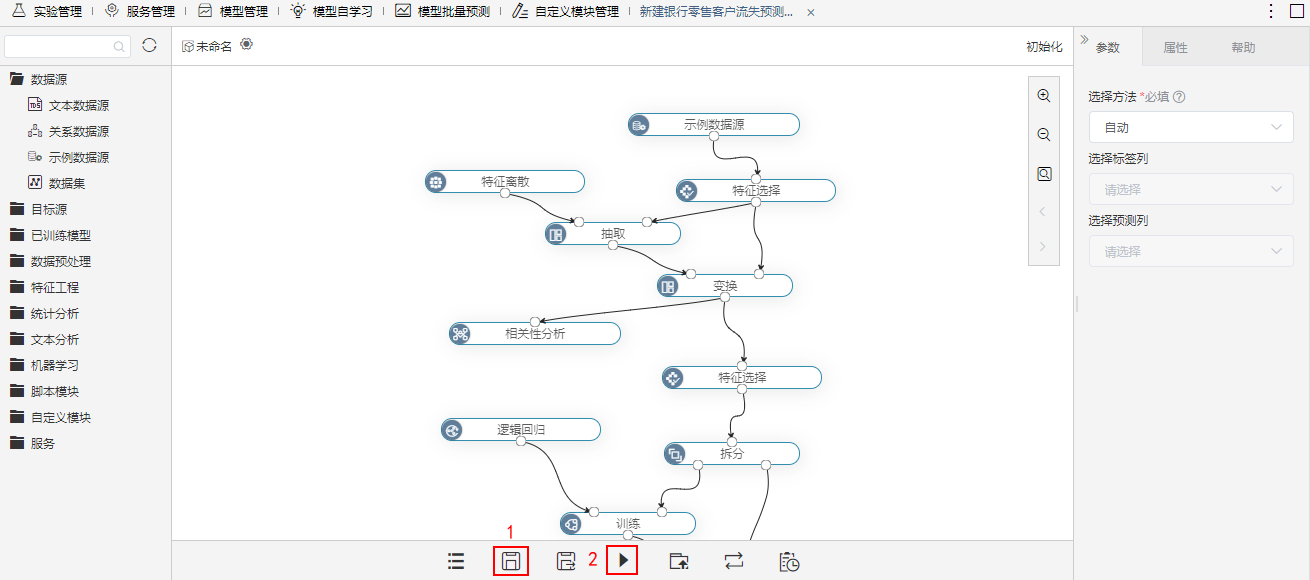
Task: Select the 训练 node on the canvas
Action: coord(627,523)
